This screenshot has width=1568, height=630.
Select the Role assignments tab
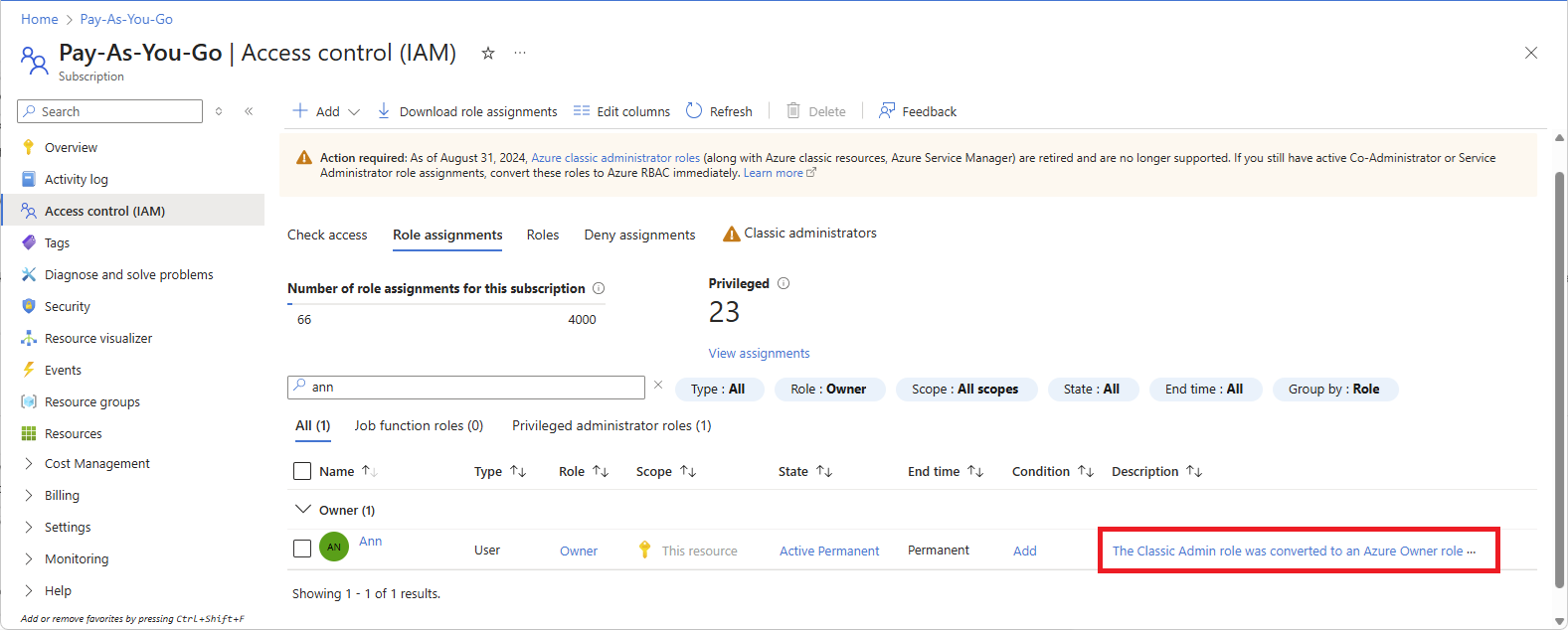447,235
